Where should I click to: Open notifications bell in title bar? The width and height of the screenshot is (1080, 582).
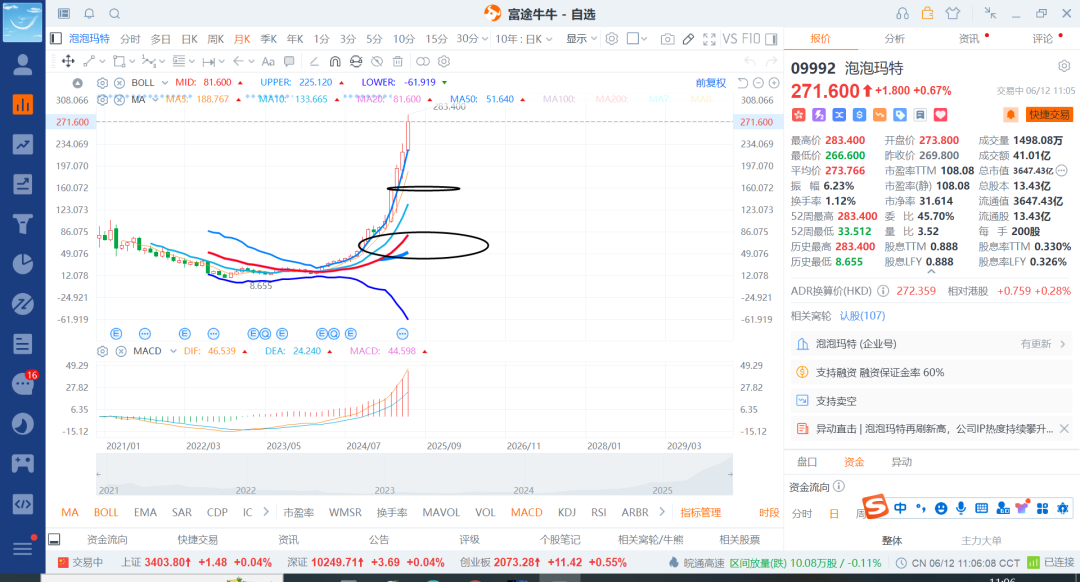(x=90, y=13)
